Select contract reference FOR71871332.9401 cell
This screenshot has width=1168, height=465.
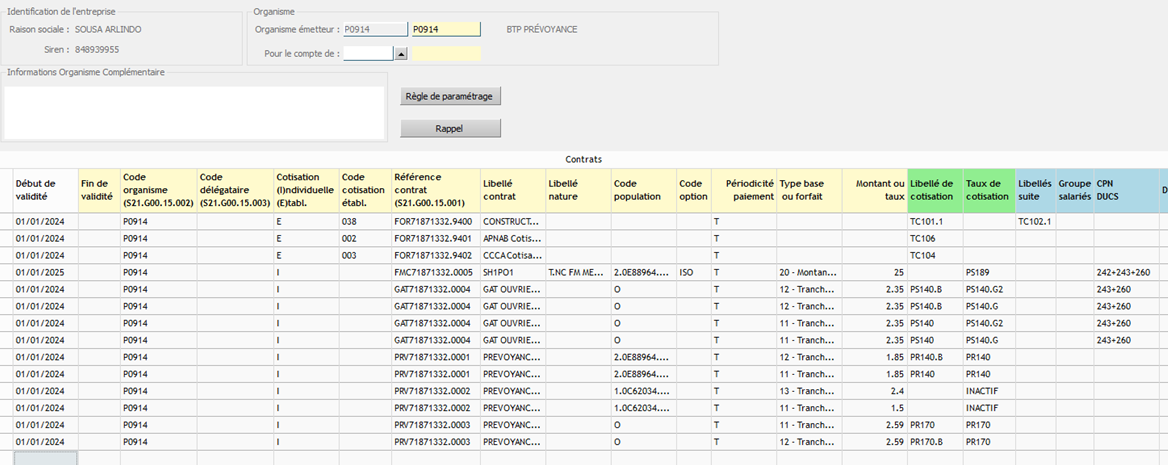pos(437,238)
